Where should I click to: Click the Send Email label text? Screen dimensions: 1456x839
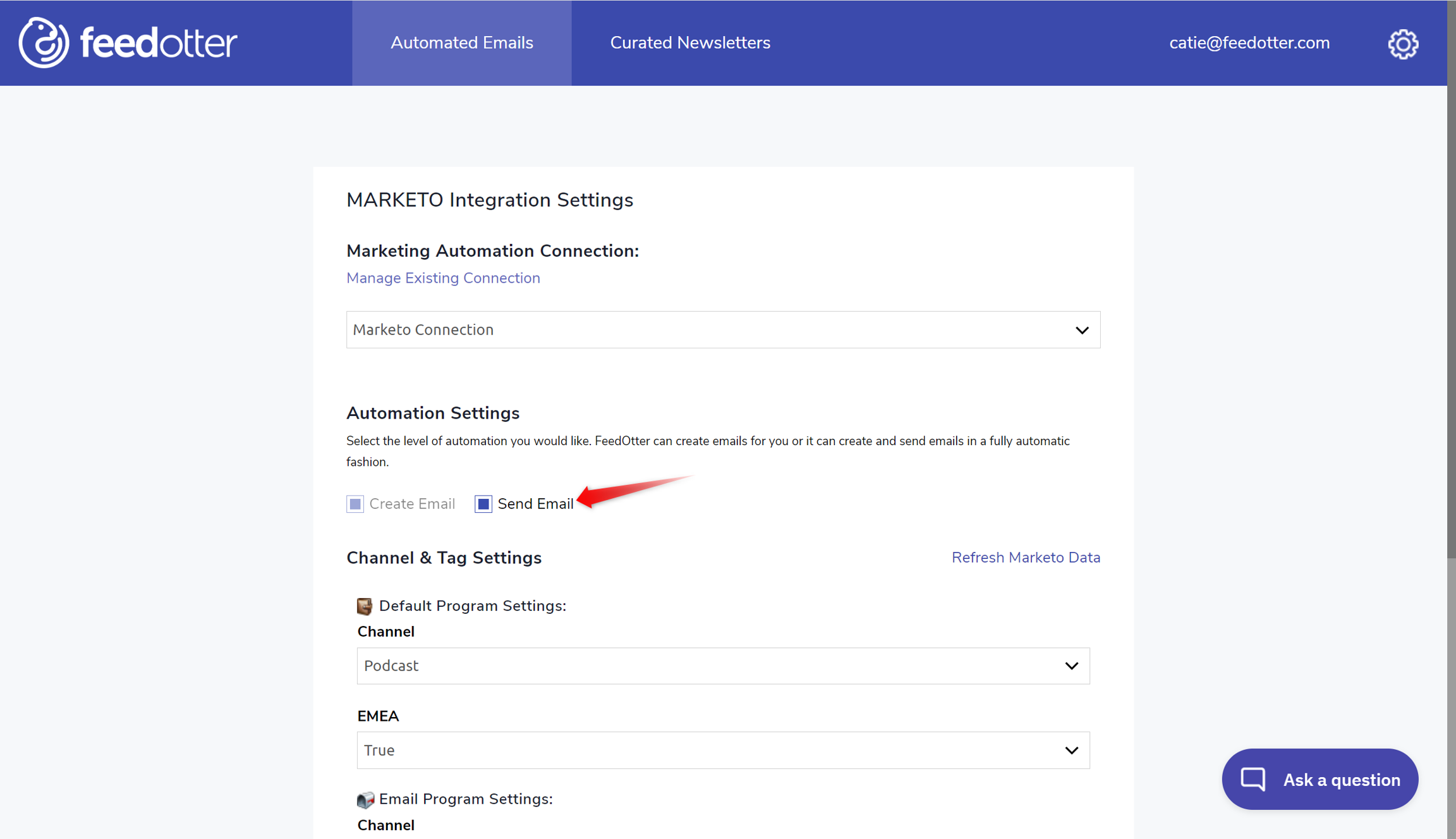pyautogui.click(x=535, y=504)
